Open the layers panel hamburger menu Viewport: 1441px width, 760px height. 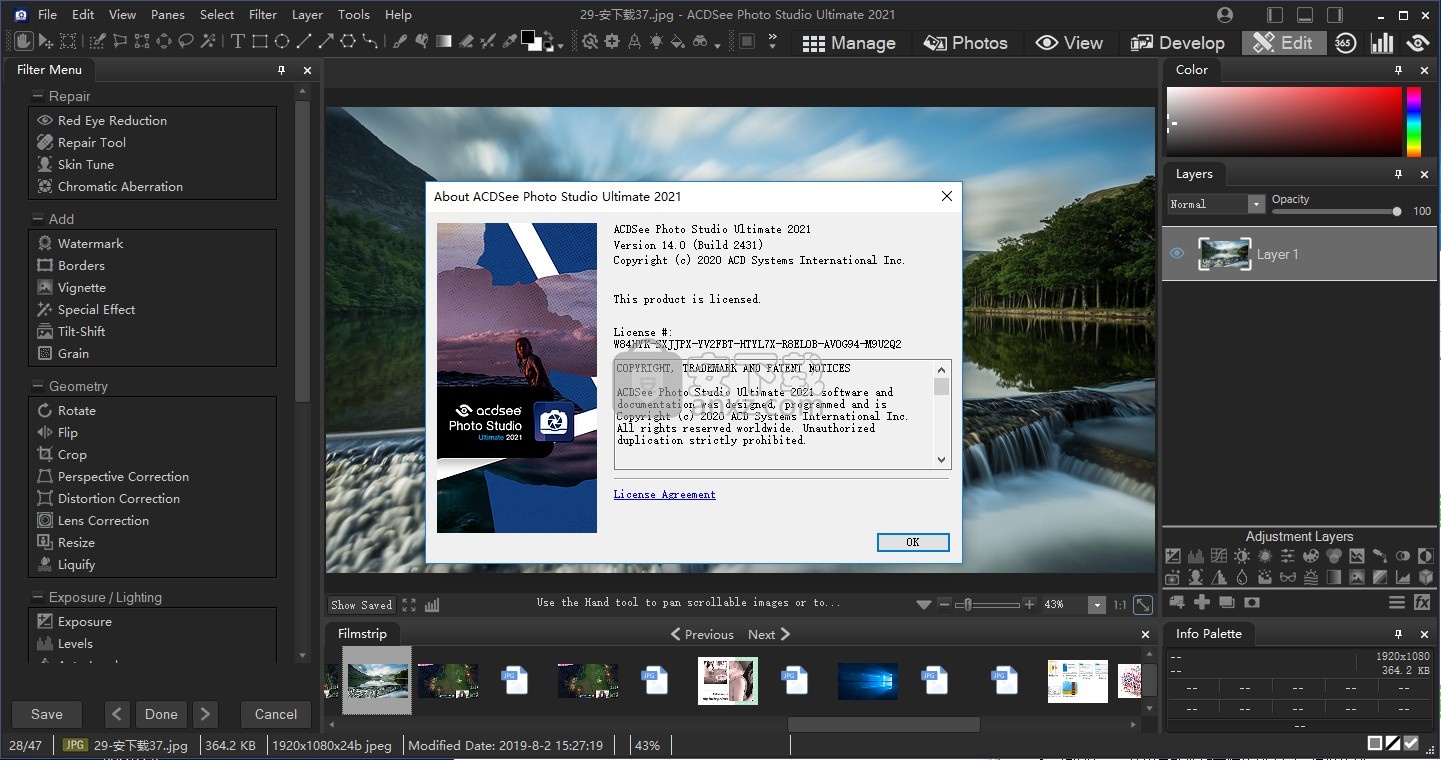(1397, 602)
